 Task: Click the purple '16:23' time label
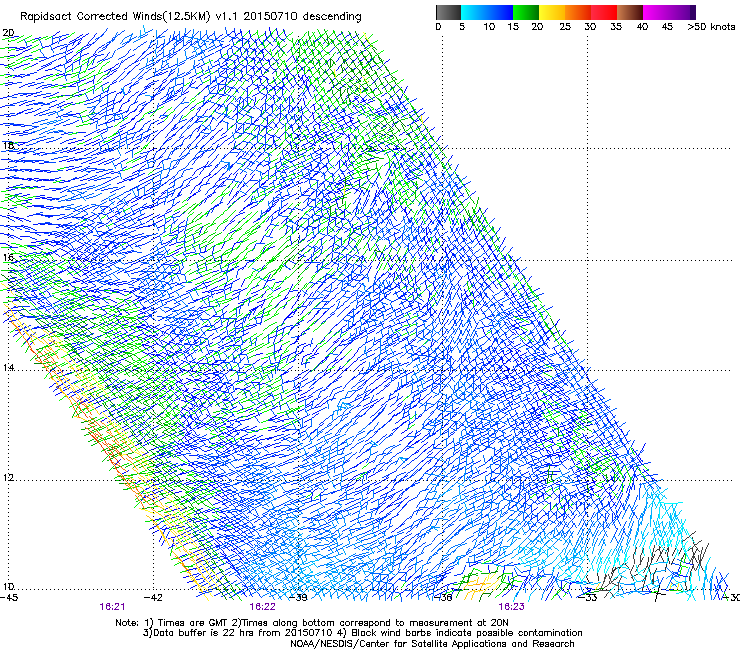(x=511, y=607)
